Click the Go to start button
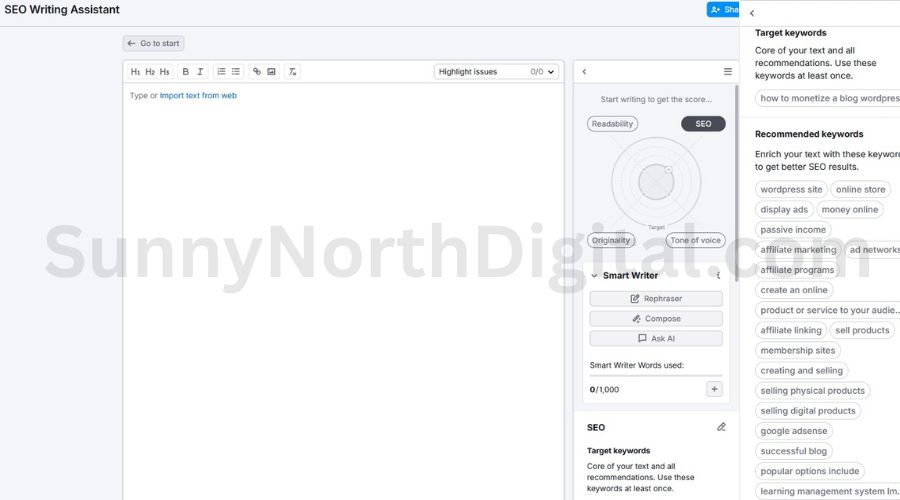This screenshot has height=500, width=900. [153, 43]
